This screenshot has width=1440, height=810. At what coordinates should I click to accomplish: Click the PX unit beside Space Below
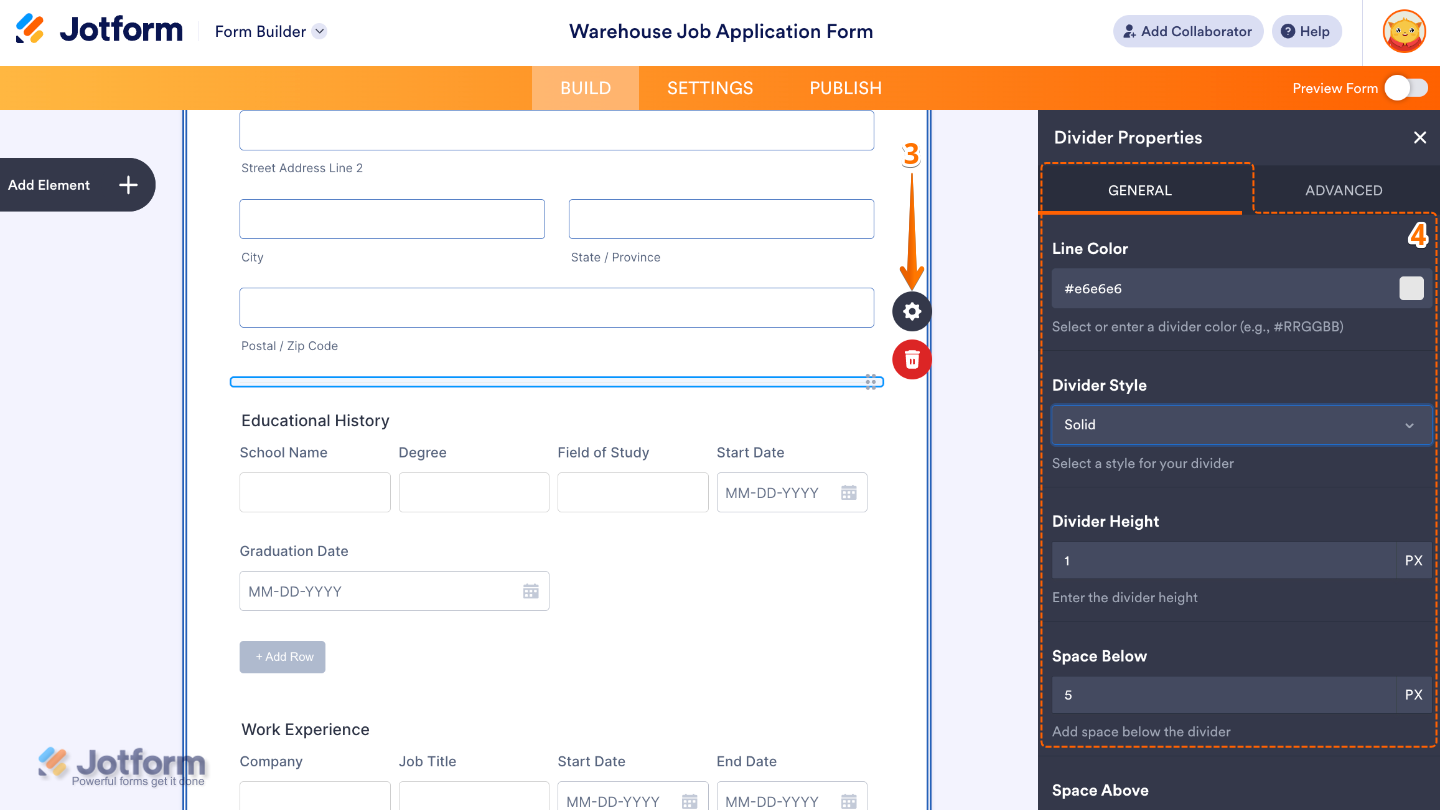coord(1414,694)
